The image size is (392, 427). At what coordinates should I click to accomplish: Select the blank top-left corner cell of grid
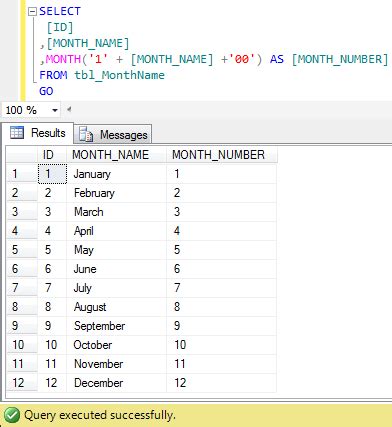pyautogui.click(x=22, y=155)
